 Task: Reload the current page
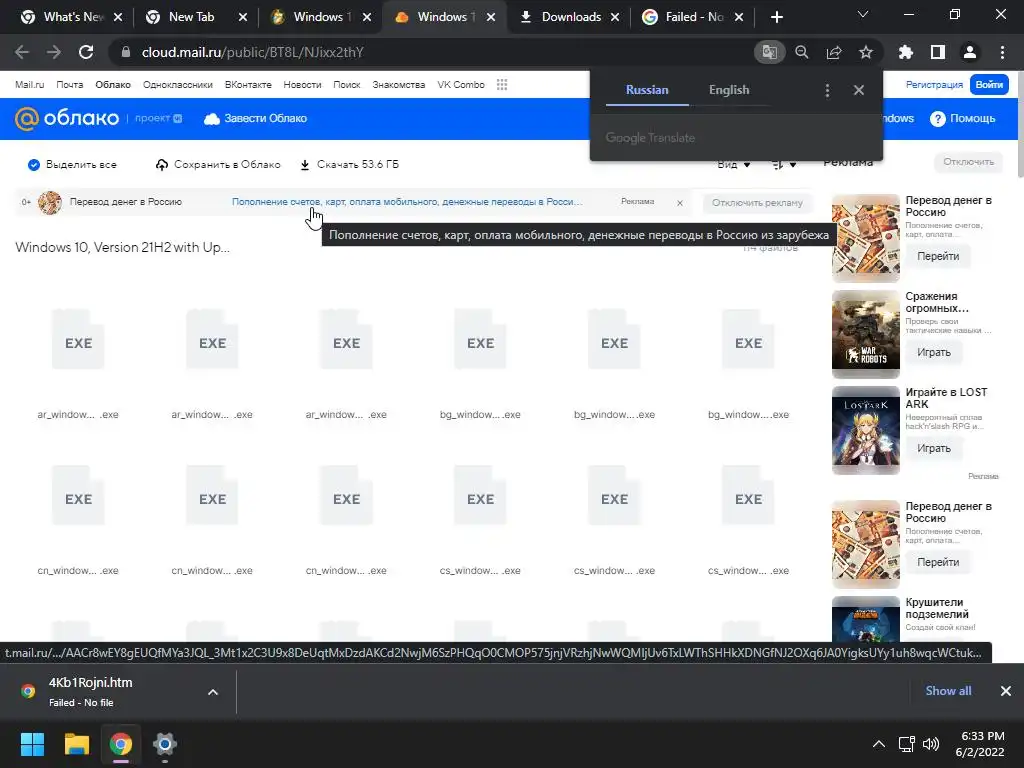[x=86, y=52]
